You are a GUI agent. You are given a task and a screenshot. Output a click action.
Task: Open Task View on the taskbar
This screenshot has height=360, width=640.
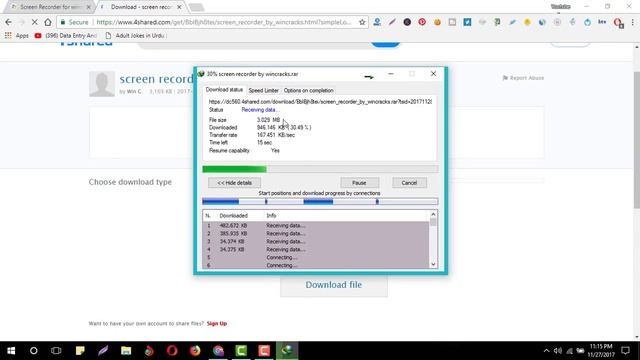tap(56, 351)
